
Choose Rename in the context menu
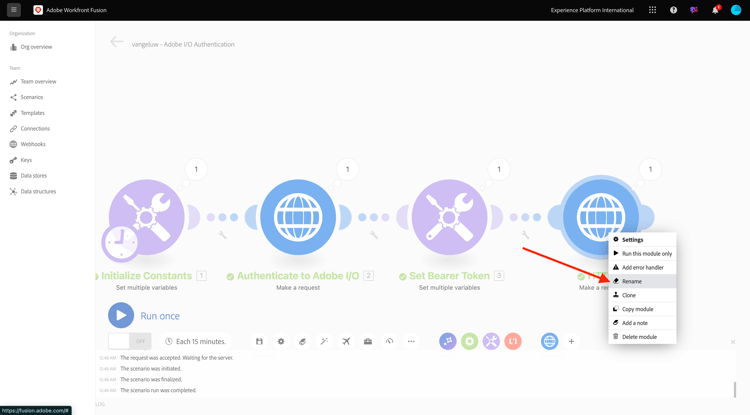click(642, 281)
